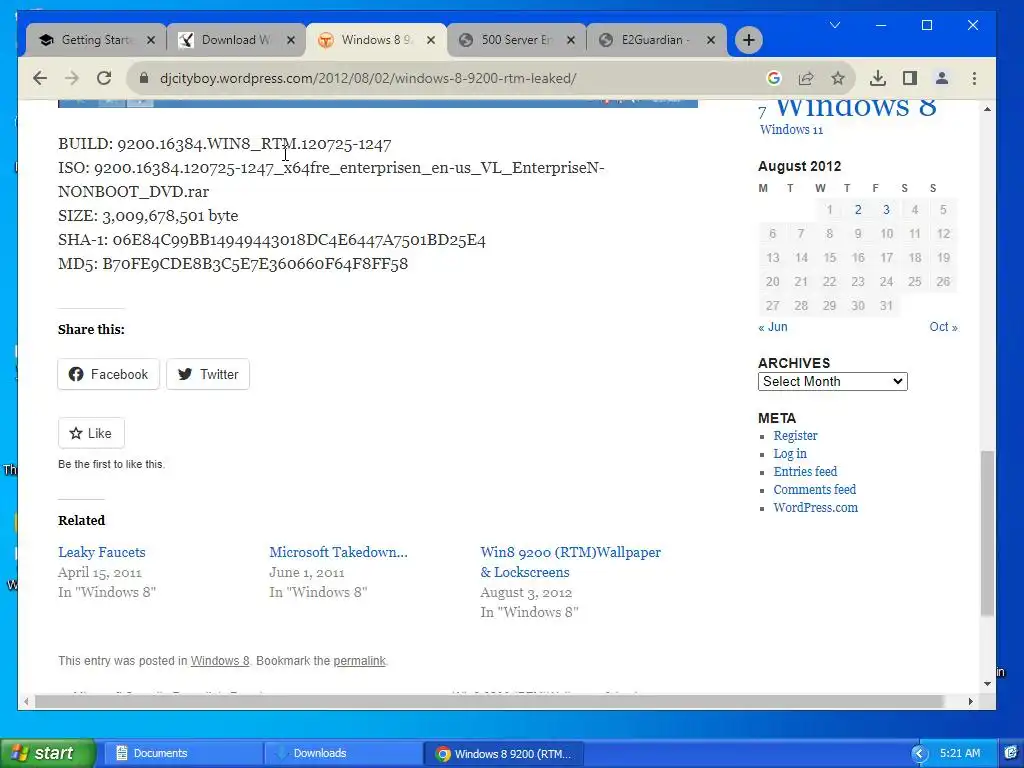
Task: Click the 5:21 AM taskbar clock
Action: point(960,753)
